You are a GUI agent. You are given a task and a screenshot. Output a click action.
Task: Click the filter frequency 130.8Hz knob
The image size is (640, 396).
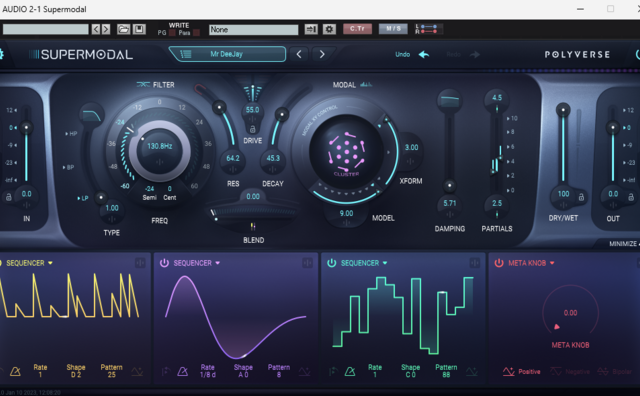pyautogui.click(x=159, y=151)
